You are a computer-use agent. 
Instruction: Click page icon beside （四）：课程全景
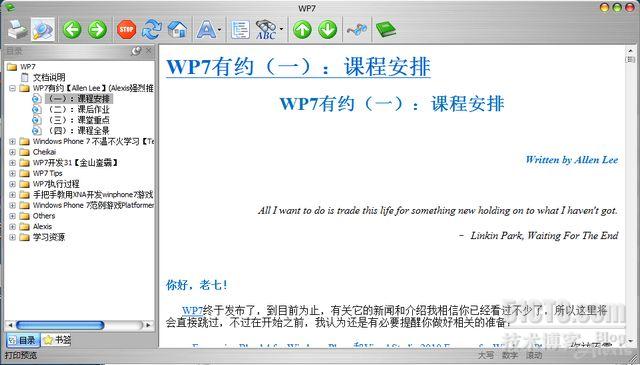(x=37, y=131)
